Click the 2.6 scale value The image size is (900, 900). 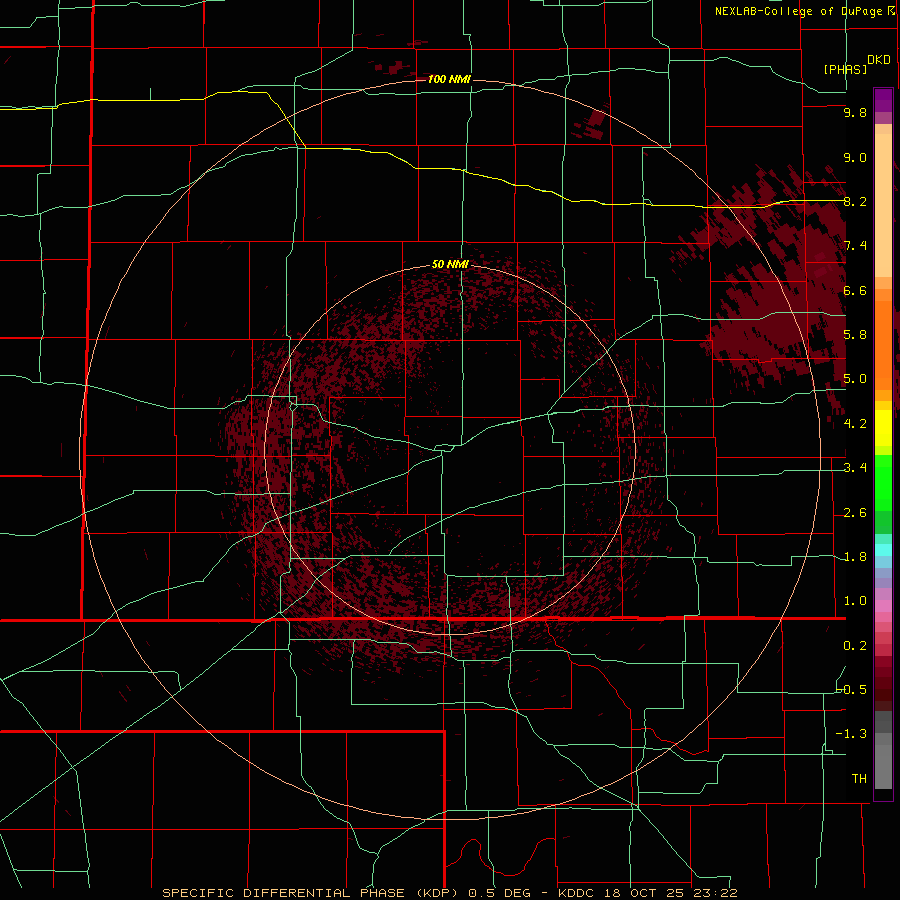coord(855,513)
